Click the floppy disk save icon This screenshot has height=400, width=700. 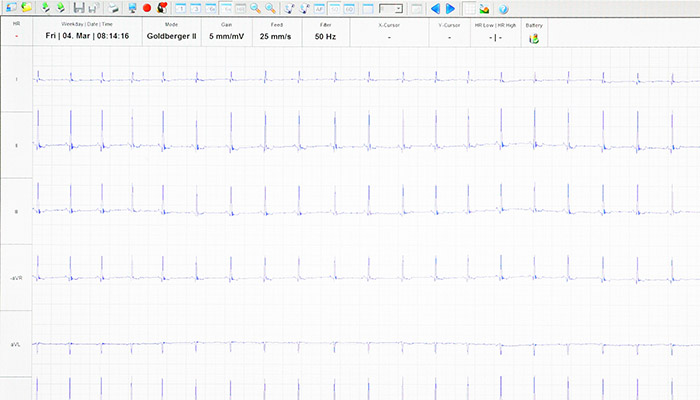coord(78,8)
